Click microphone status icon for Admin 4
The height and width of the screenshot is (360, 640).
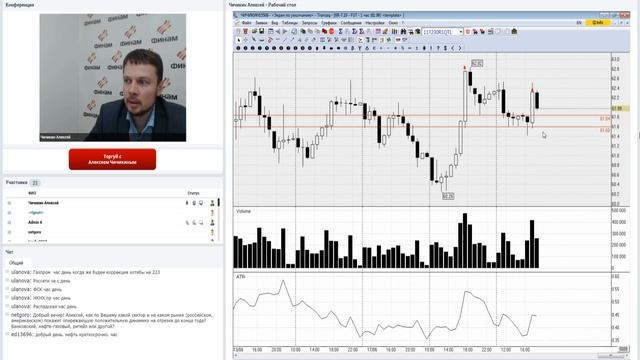(x=187, y=222)
